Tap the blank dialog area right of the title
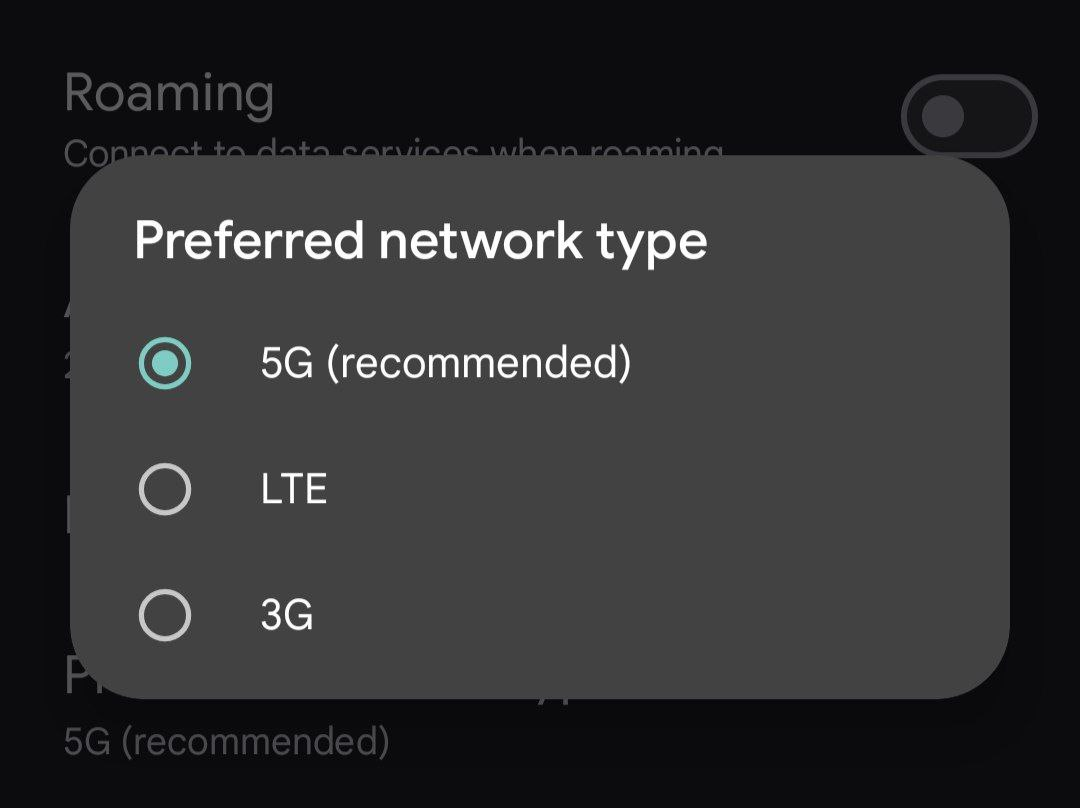Viewport: 1080px width, 808px height. [x=860, y=241]
